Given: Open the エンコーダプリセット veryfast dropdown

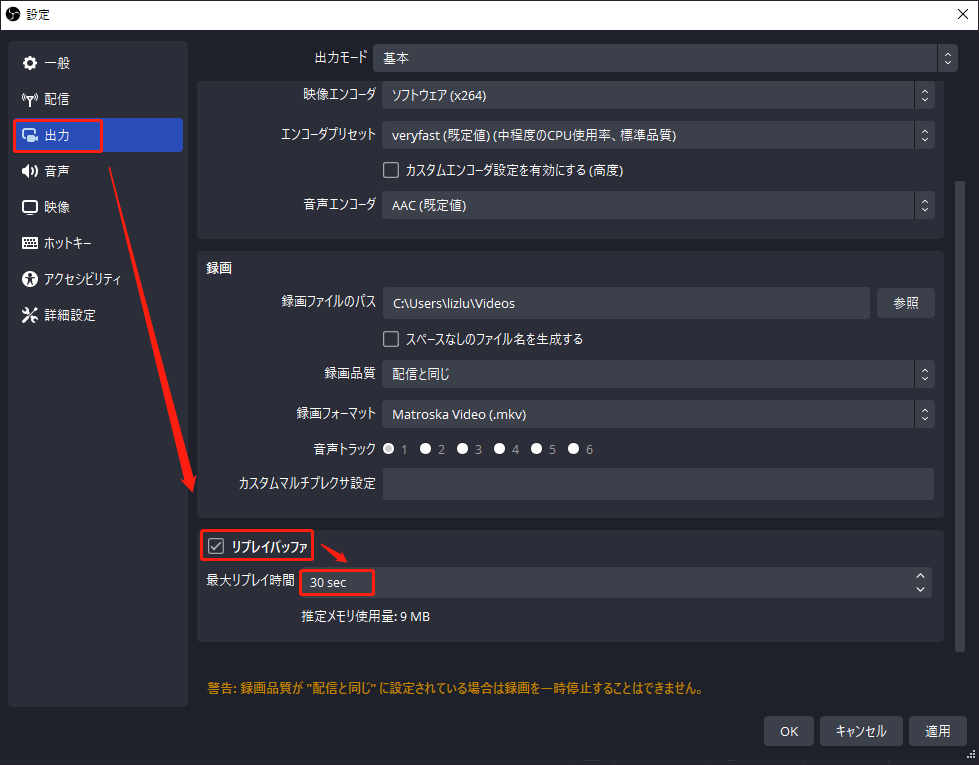Looking at the screenshot, I should tap(658, 135).
